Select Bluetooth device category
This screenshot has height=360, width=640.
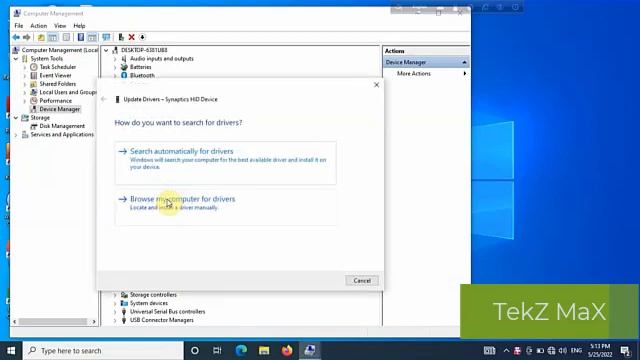point(142,76)
